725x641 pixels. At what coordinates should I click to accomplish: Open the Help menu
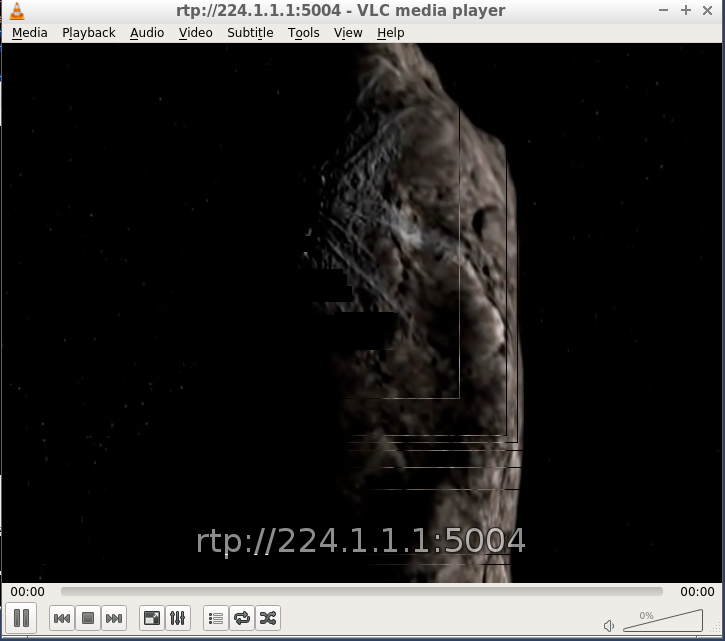pos(391,33)
